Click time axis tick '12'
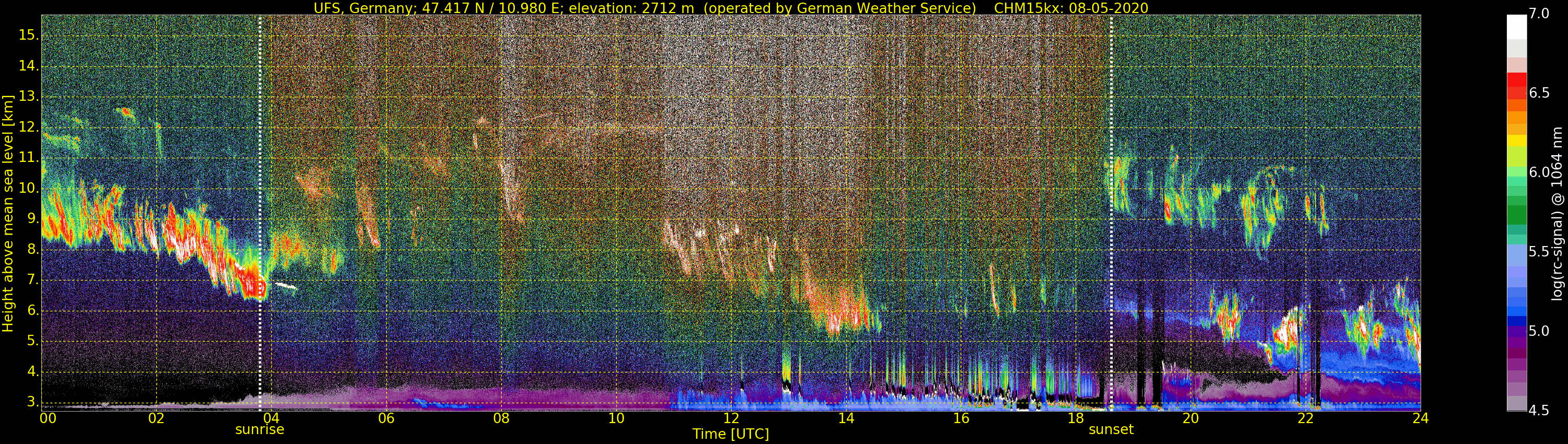 pos(731,418)
